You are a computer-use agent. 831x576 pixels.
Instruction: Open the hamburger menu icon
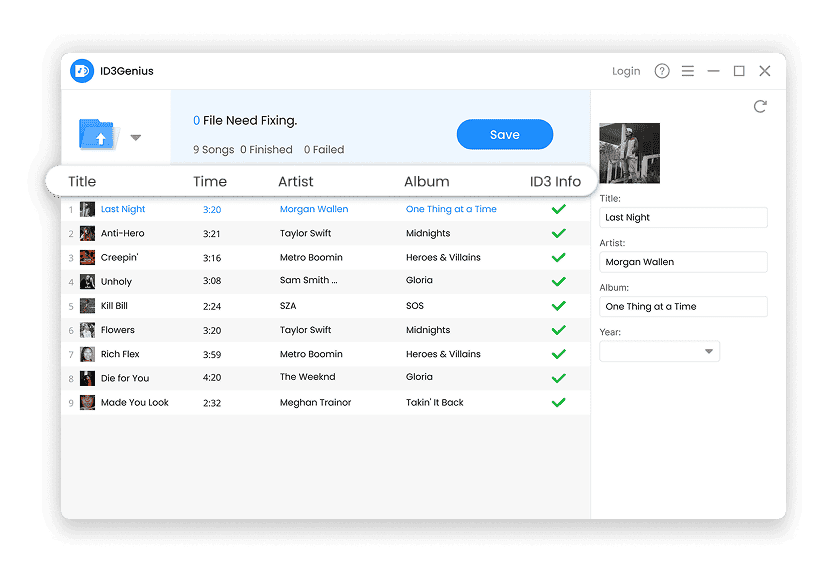tap(687, 71)
